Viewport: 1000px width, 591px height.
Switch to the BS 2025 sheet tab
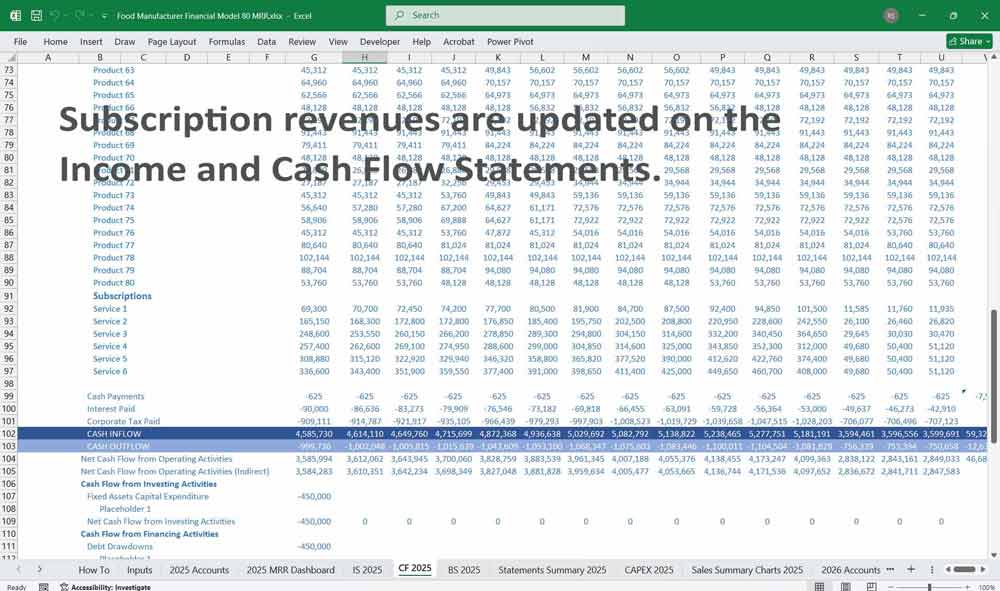click(x=463, y=569)
